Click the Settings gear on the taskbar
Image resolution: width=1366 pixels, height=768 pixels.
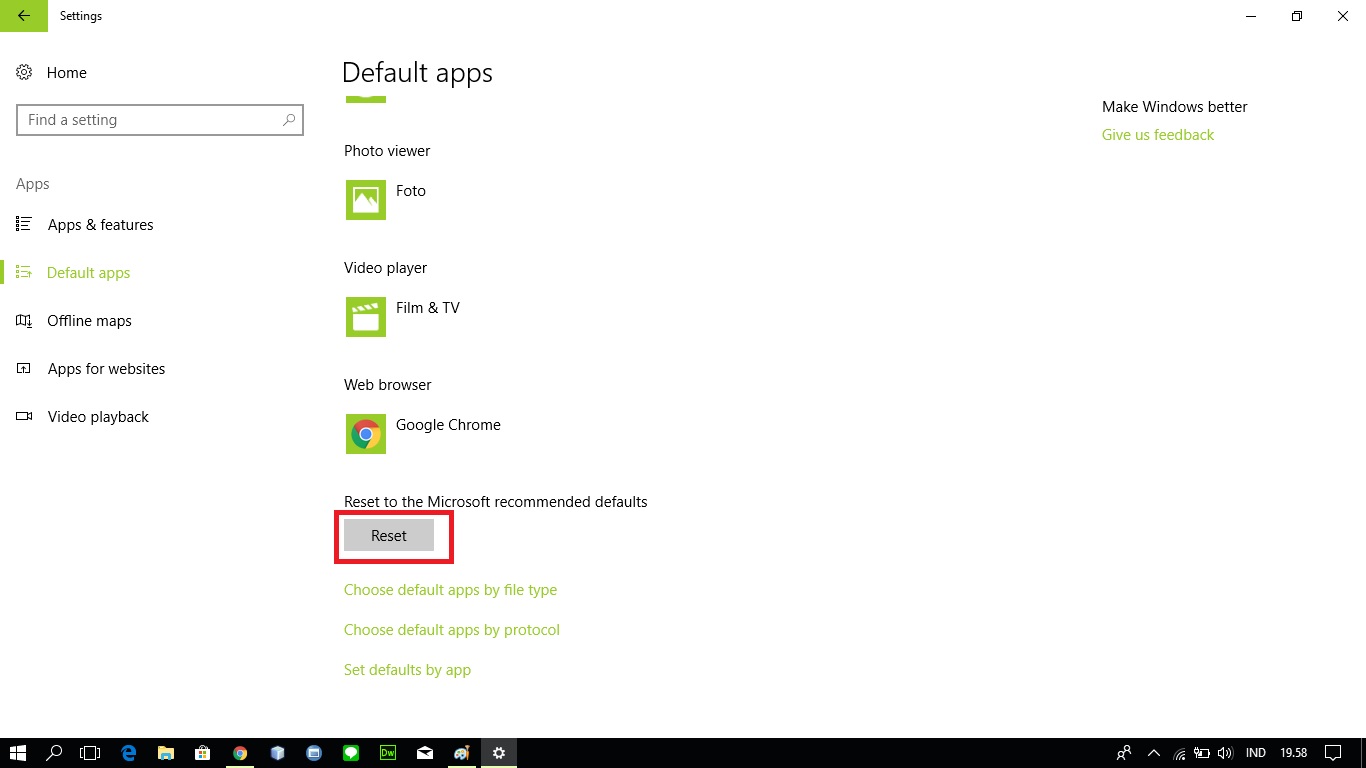499,753
